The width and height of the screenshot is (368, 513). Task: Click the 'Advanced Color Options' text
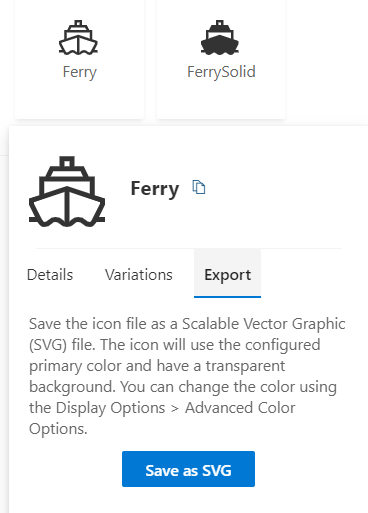coord(162,418)
